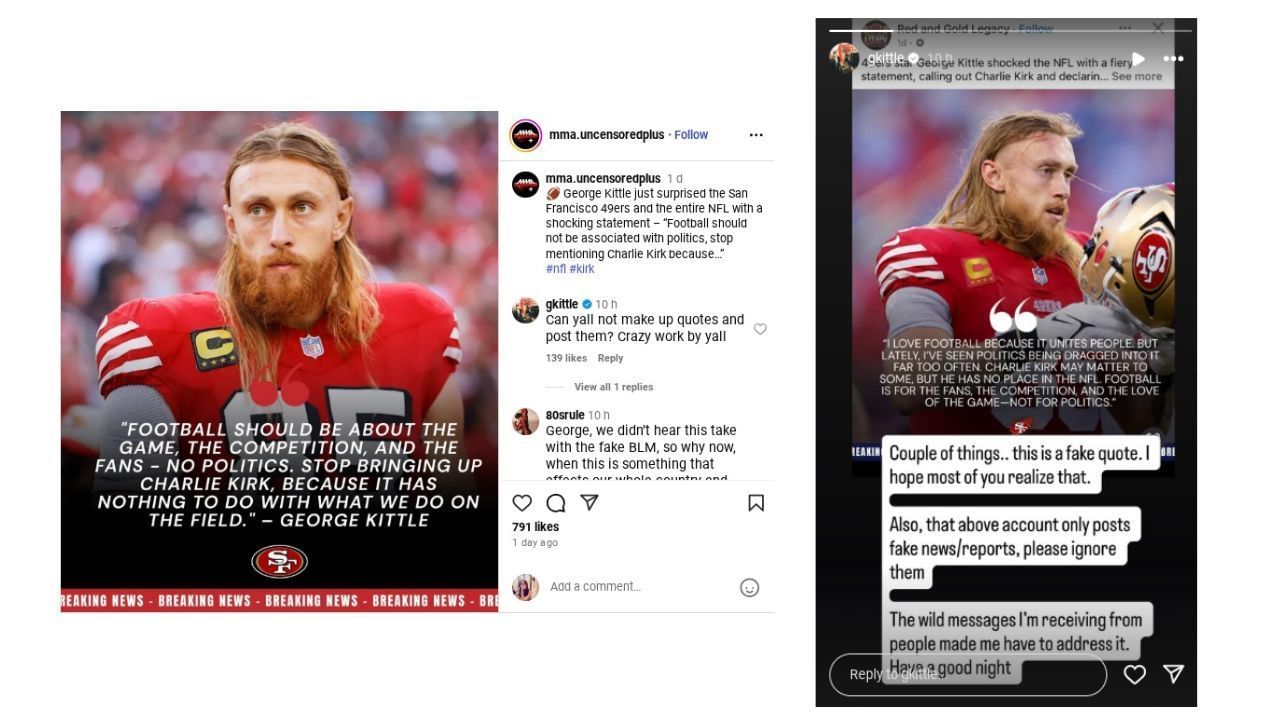Send the story via paper plane icon
Image resolution: width=1280 pixels, height=720 pixels.
pos(1174,674)
